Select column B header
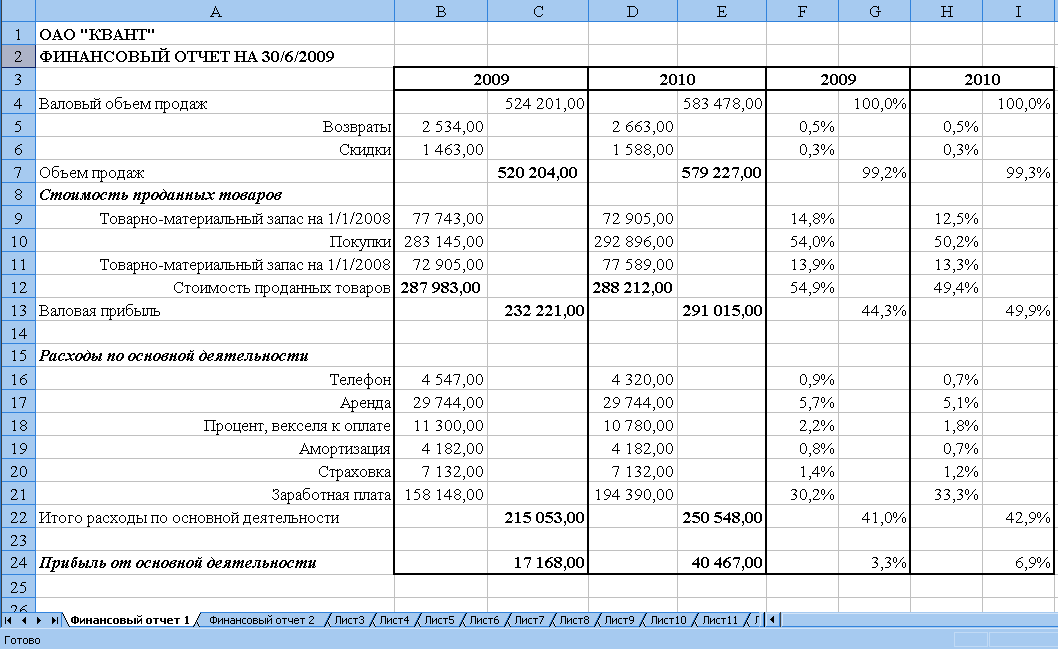The width and height of the screenshot is (1058, 649). tap(441, 11)
